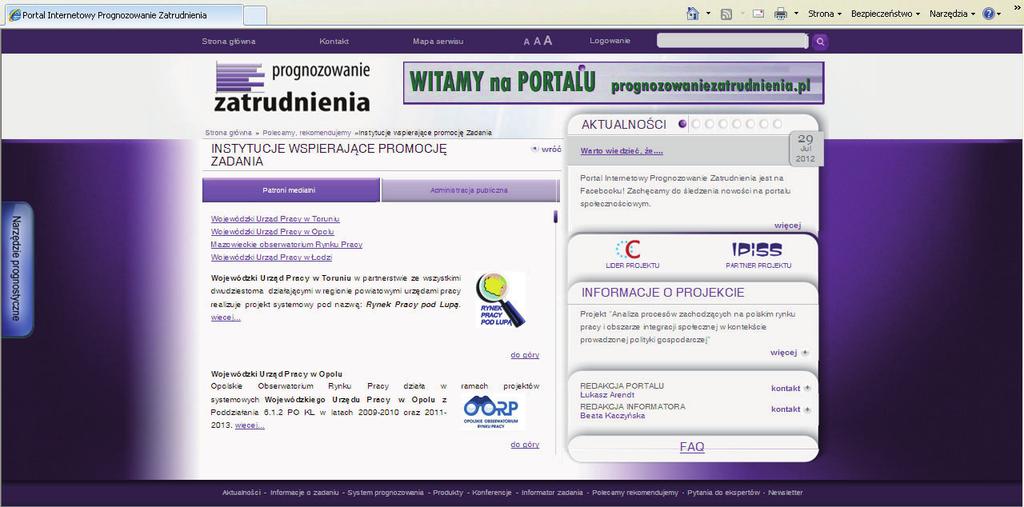Click the purple search magnifier button
1024x507 pixels.
point(820,42)
